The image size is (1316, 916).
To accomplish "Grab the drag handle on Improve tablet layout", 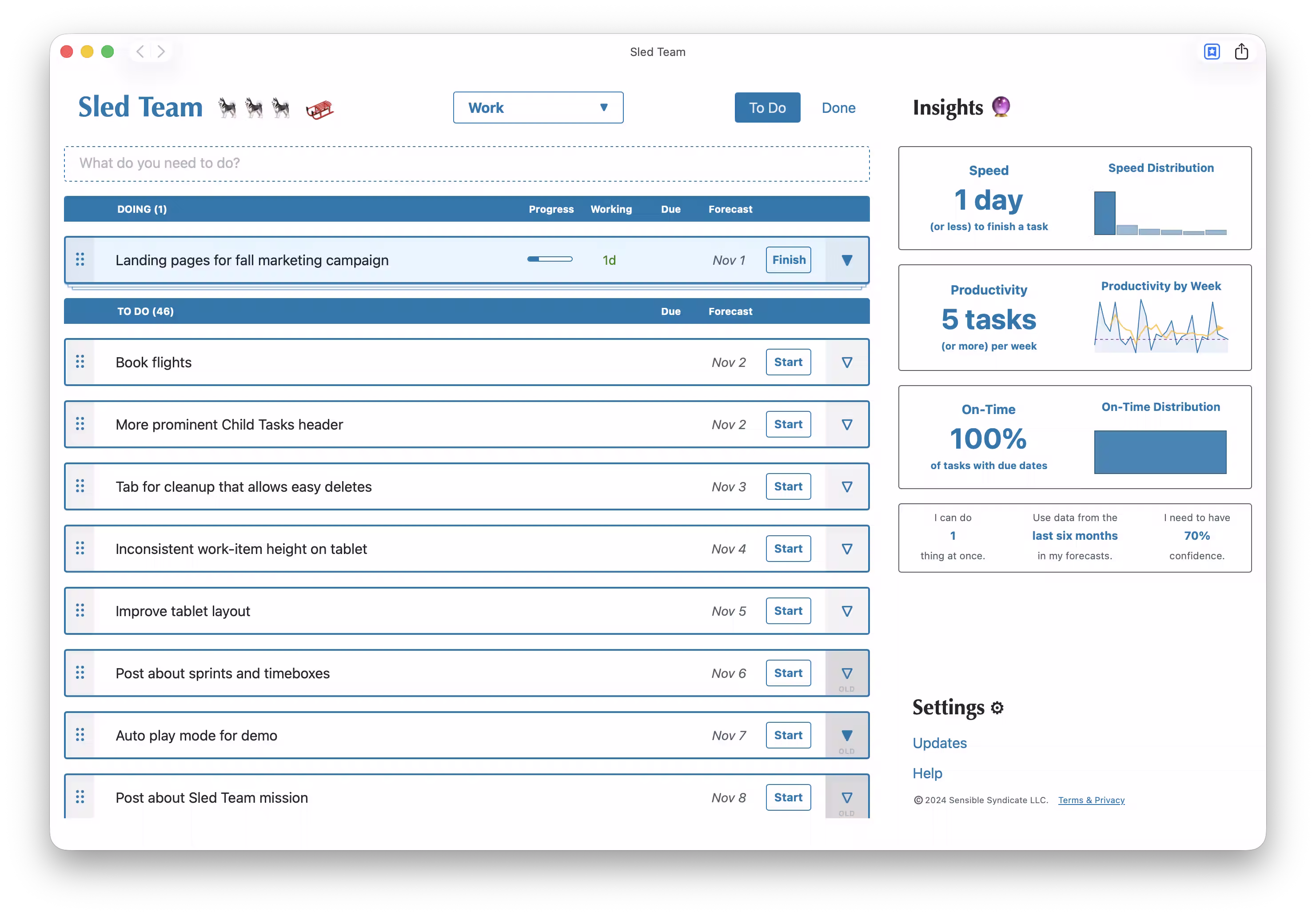I will pyautogui.click(x=80, y=610).
